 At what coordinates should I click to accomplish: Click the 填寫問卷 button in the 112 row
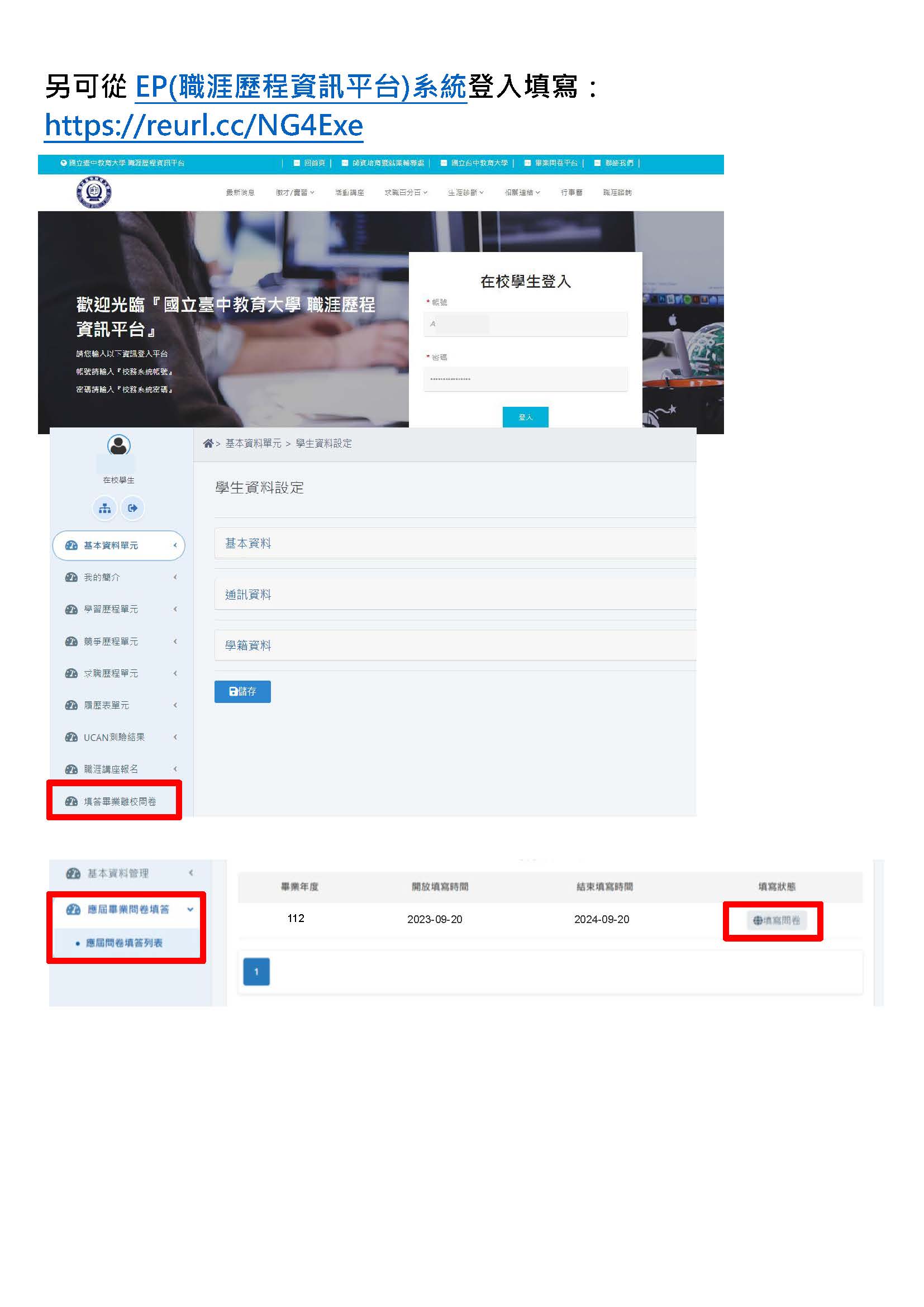tap(777, 920)
